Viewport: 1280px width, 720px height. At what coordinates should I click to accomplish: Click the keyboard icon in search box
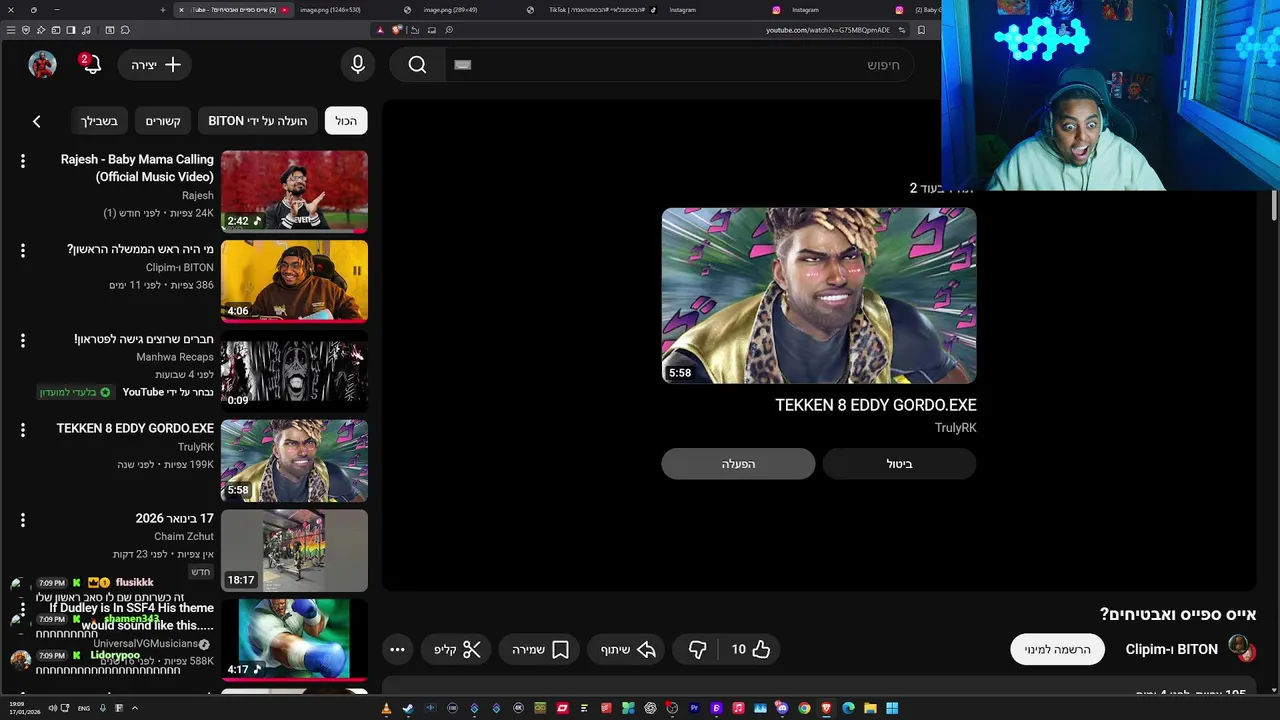coord(462,65)
